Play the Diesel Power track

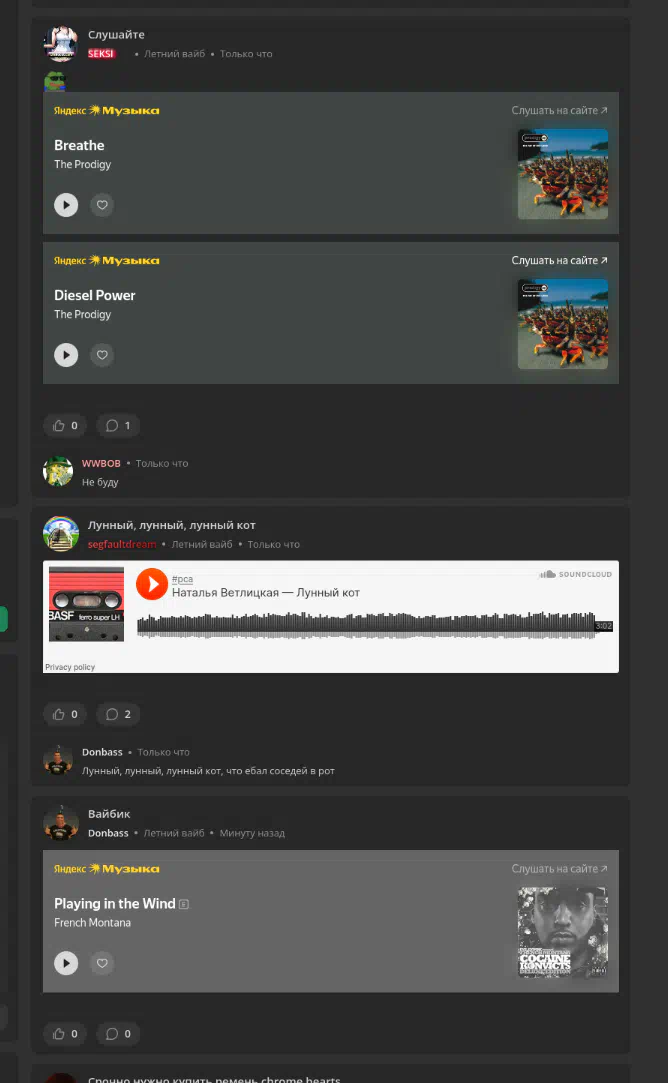66,355
